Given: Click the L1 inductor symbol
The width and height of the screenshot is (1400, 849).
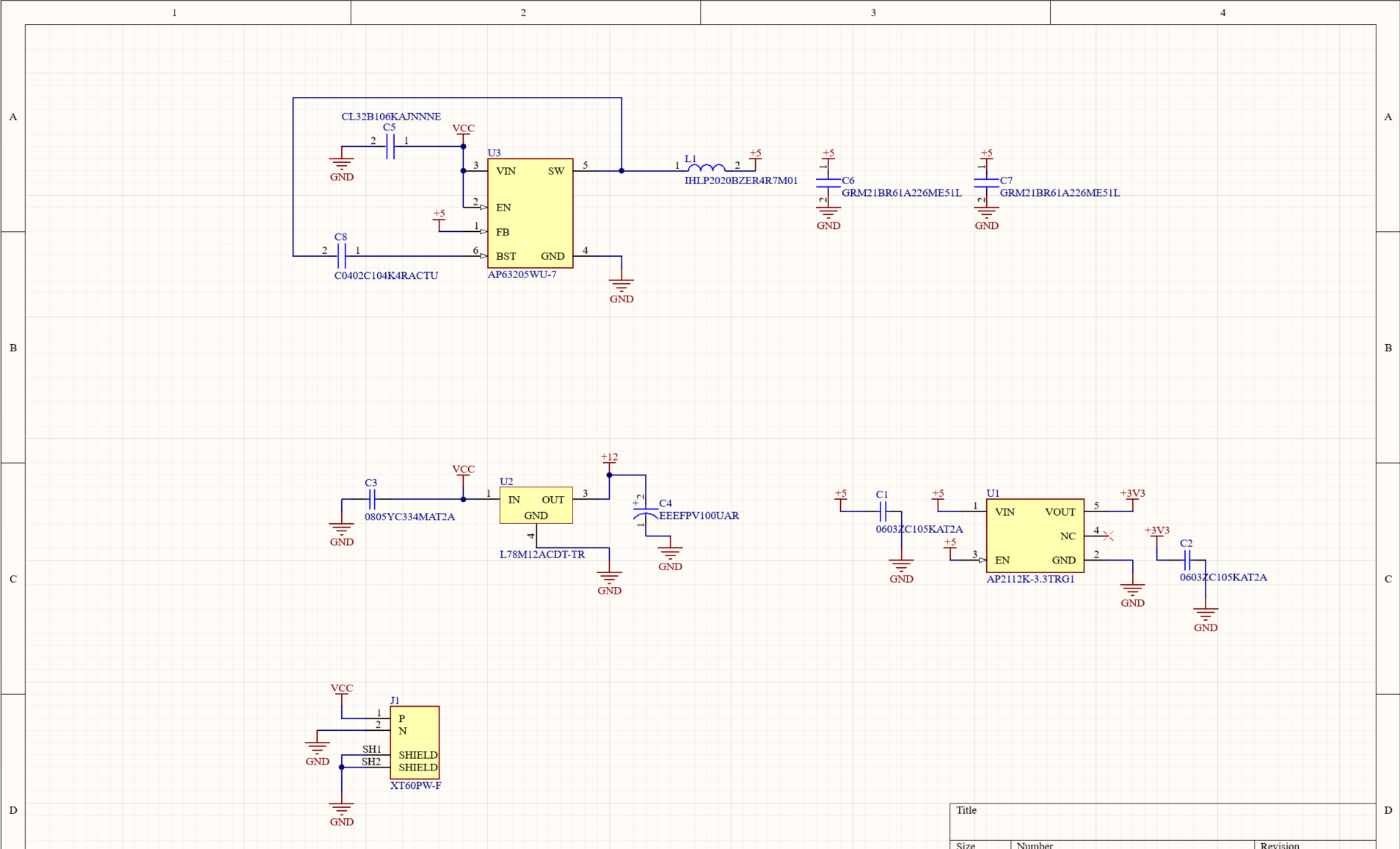Looking at the screenshot, I should pyautogui.click(x=707, y=168).
